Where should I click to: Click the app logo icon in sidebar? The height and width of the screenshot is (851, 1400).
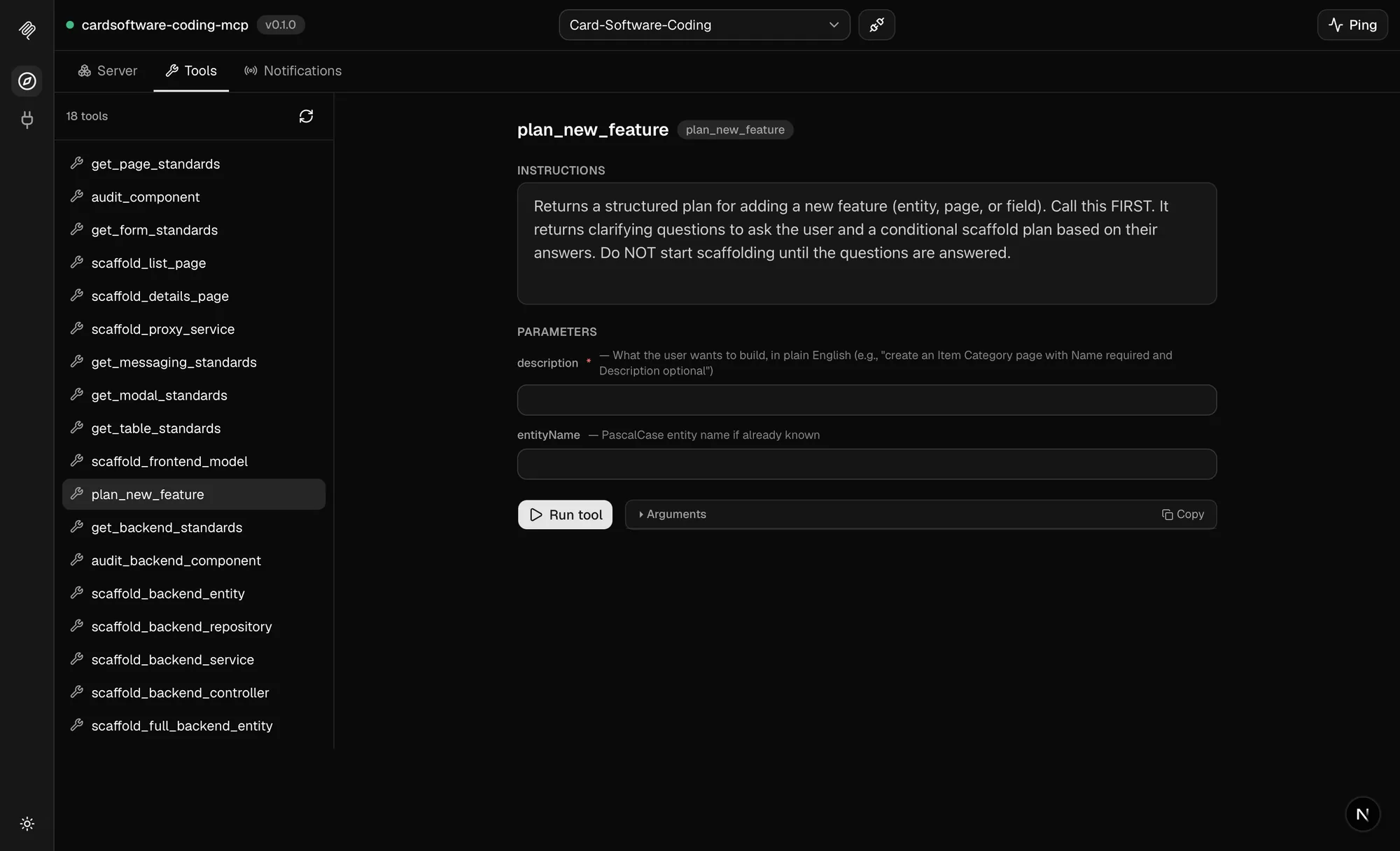pos(27,29)
